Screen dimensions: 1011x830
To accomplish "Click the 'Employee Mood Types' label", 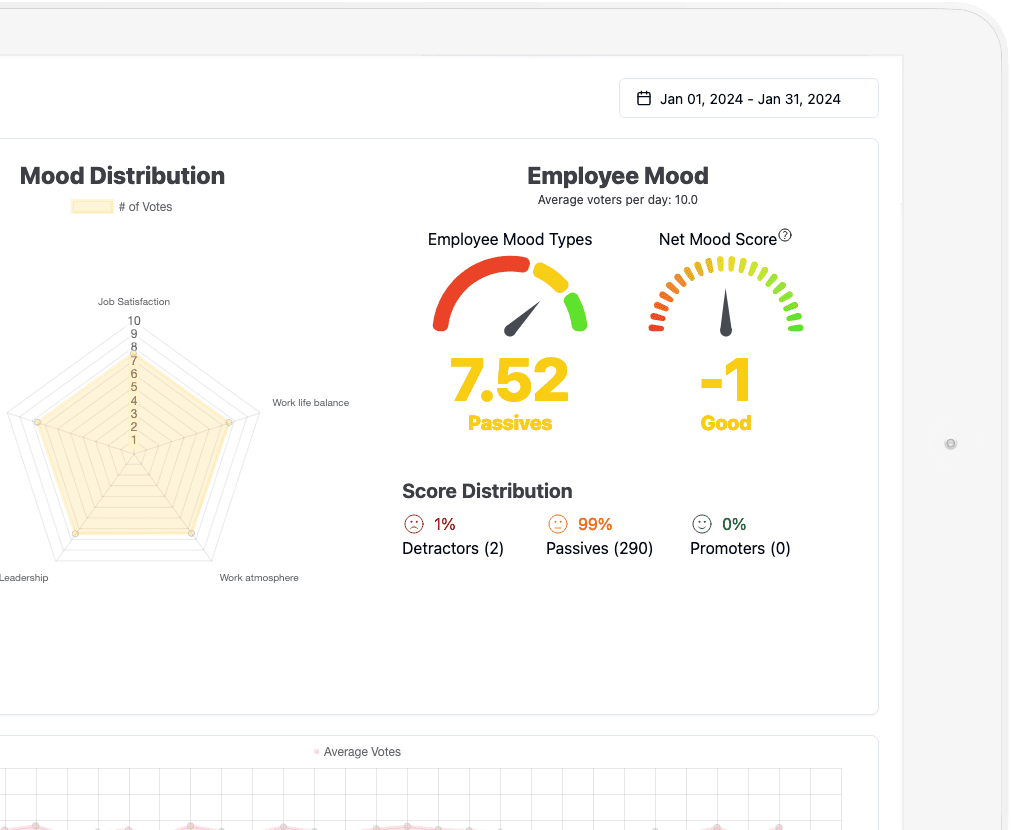I will pos(510,239).
